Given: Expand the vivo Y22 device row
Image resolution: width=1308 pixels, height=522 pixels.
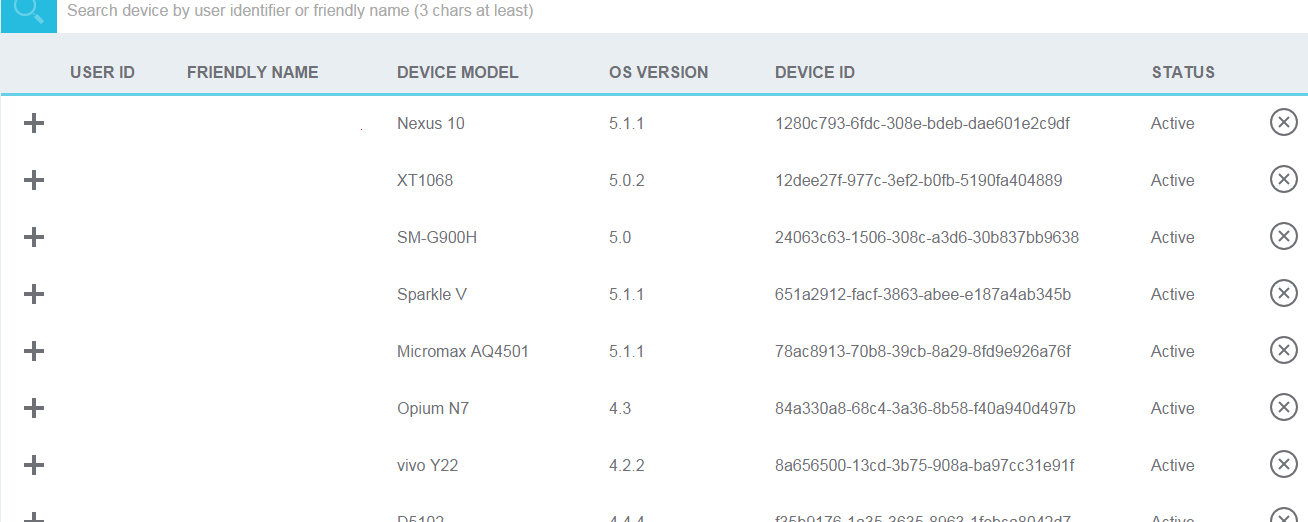Looking at the screenshot, I should 34,465.
